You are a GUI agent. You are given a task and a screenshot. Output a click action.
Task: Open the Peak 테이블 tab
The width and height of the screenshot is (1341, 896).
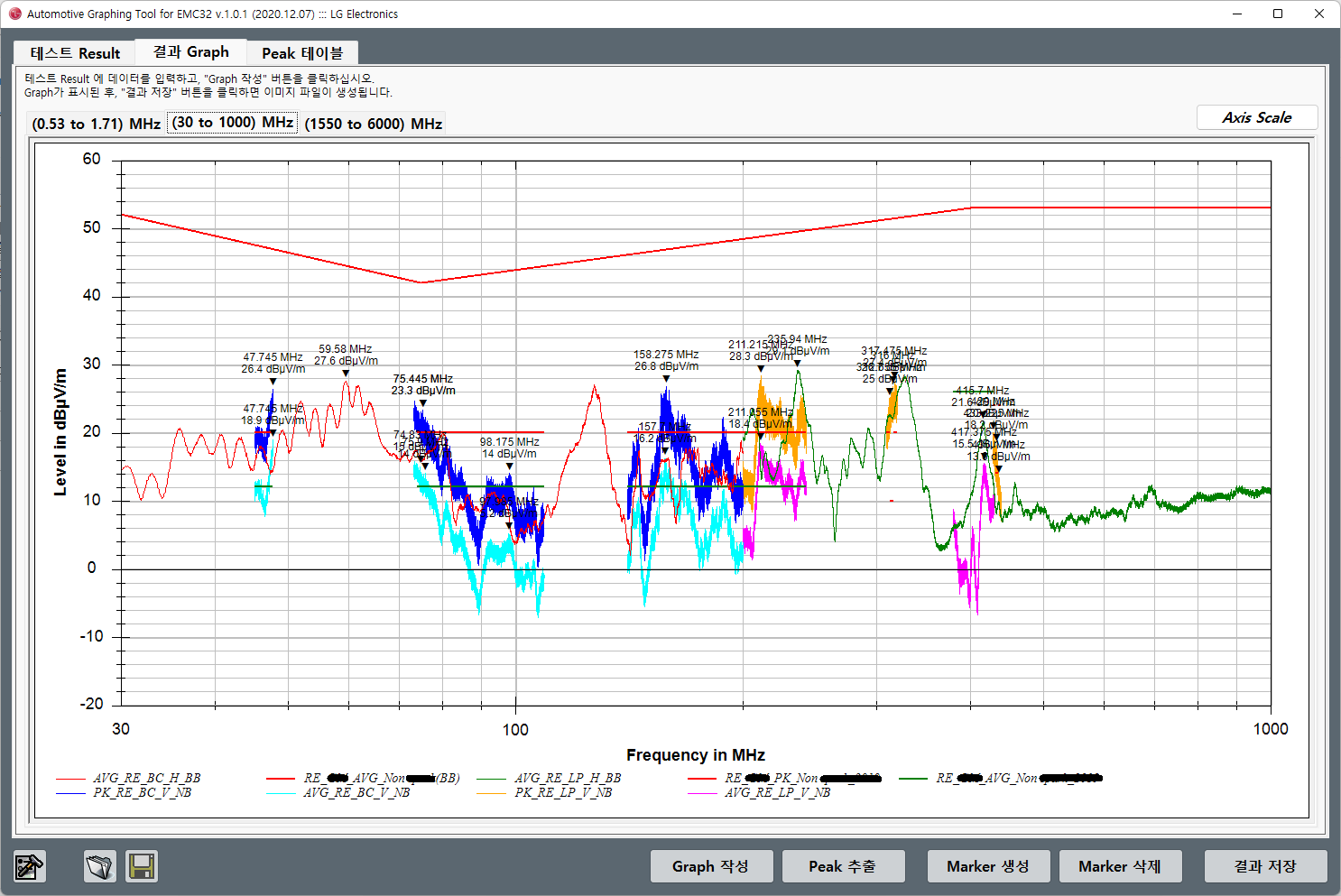(x=302, y=53)
